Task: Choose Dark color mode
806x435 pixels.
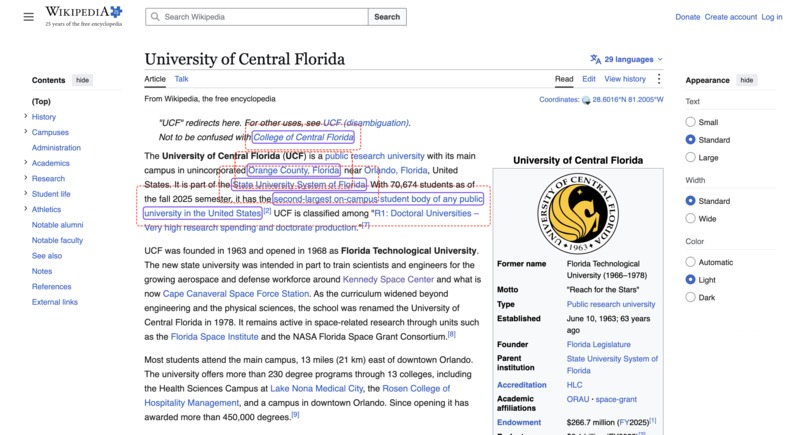Action: coord(690,297)
